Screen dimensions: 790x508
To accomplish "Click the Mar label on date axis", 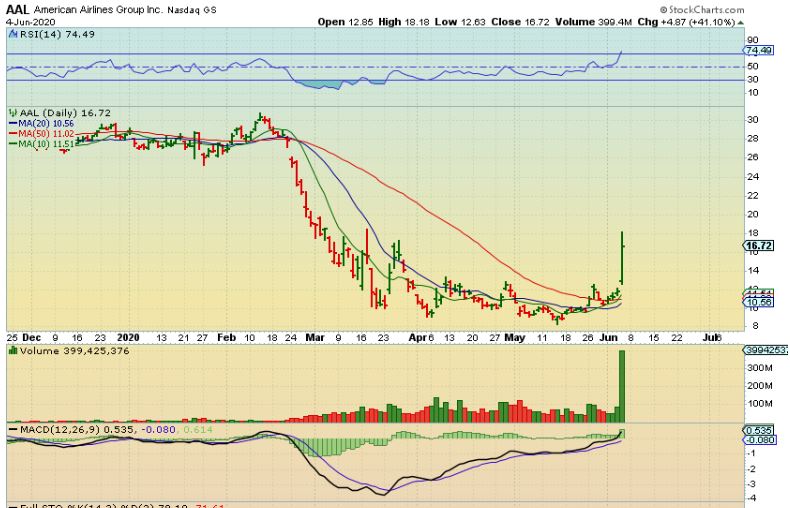I will point(315,337).
